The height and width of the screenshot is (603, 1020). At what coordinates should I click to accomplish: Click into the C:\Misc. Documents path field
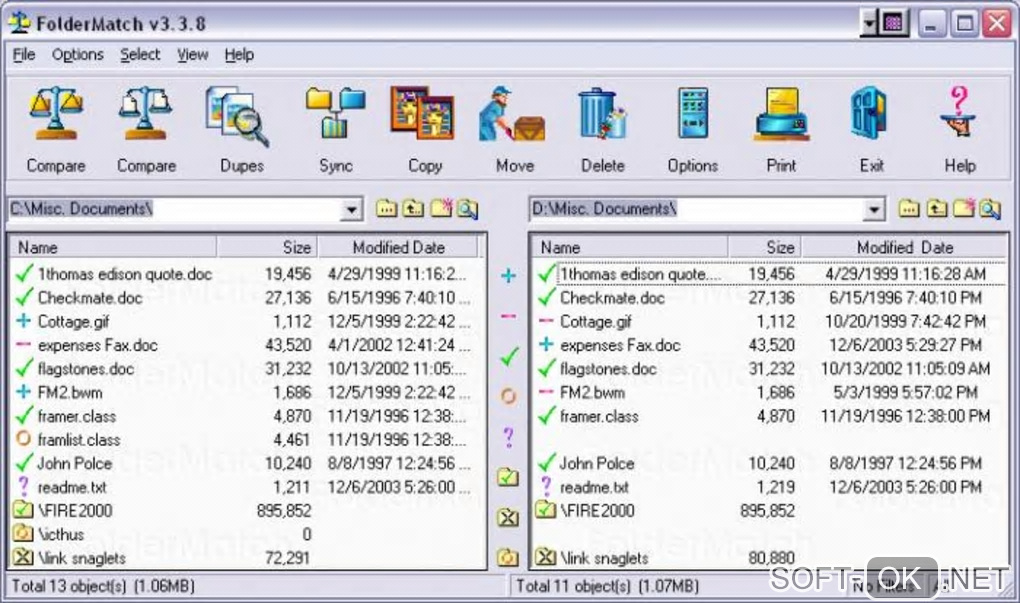pos(174,209)
